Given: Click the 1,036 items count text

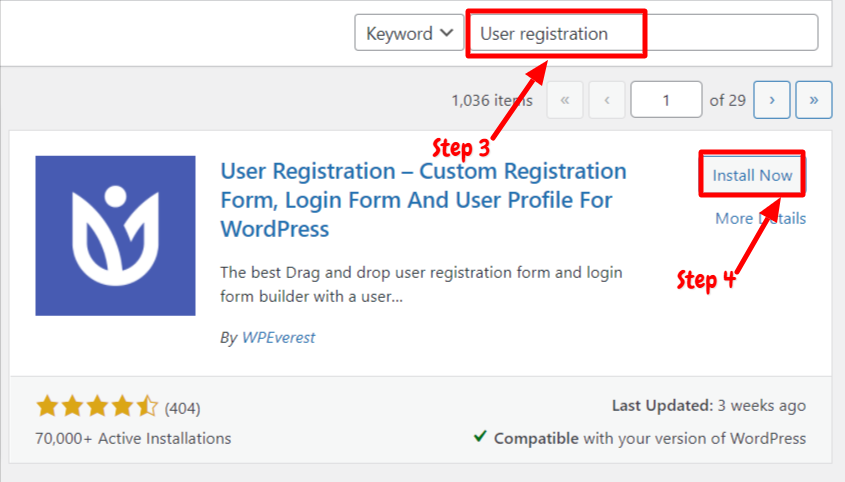Looking at the screenshot, I should [x=492, y=100].
